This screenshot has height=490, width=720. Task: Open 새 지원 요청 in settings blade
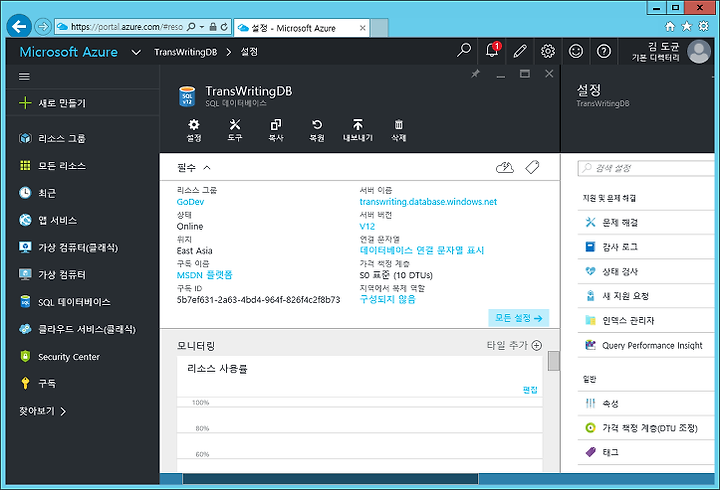click(x=646, y=296)
